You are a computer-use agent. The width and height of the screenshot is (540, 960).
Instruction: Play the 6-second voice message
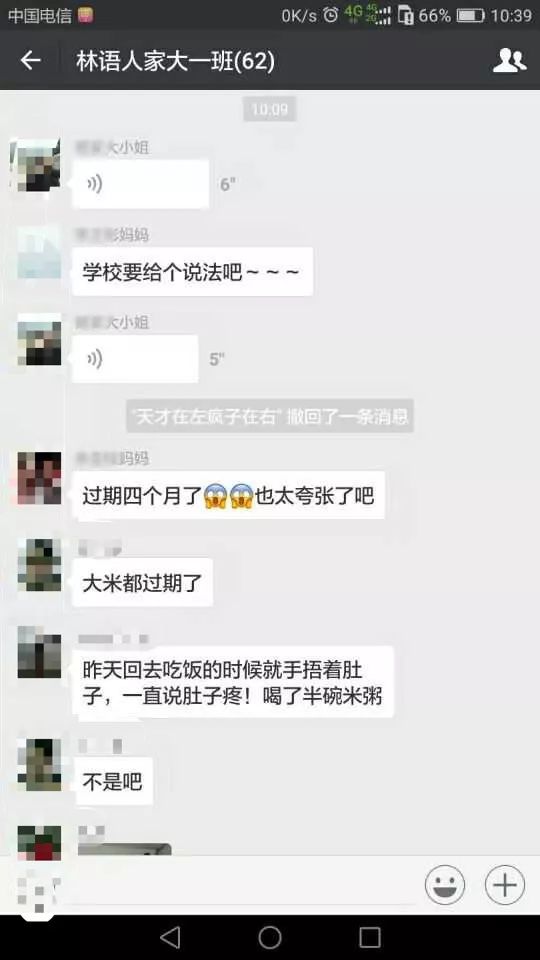141,184
